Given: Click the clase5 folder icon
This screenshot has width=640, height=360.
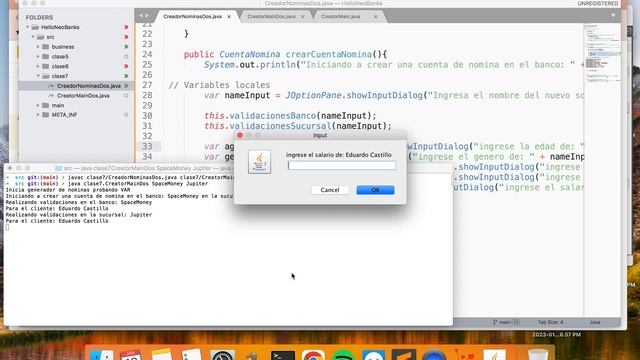Looking at the screenshot, I should tap(45, 56).
